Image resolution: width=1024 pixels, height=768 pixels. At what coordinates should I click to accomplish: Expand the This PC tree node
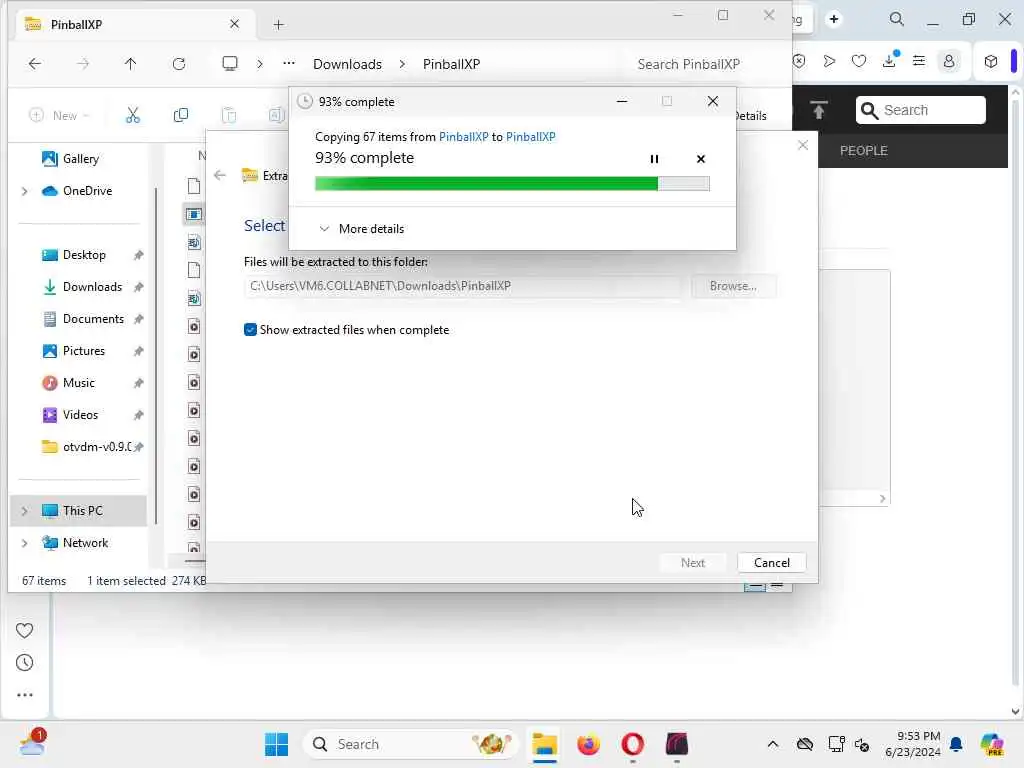click(x=25, y=511)
